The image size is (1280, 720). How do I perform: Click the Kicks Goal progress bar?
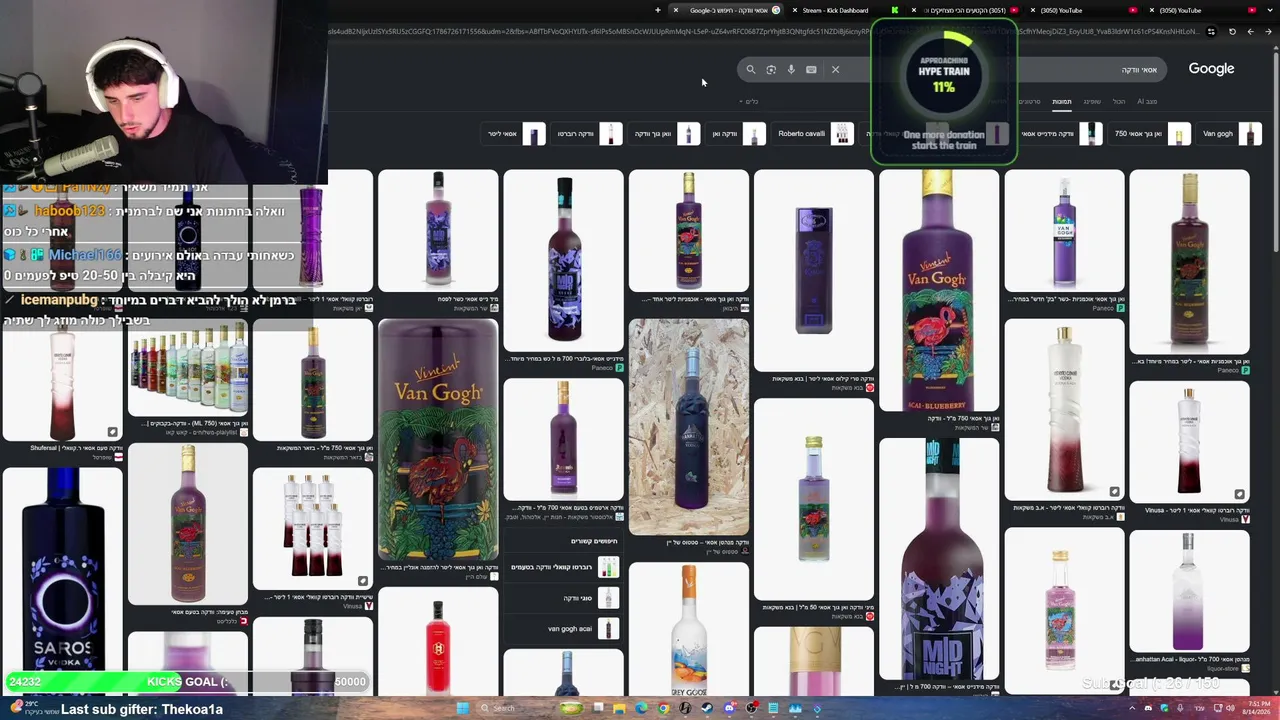point(186,682)
